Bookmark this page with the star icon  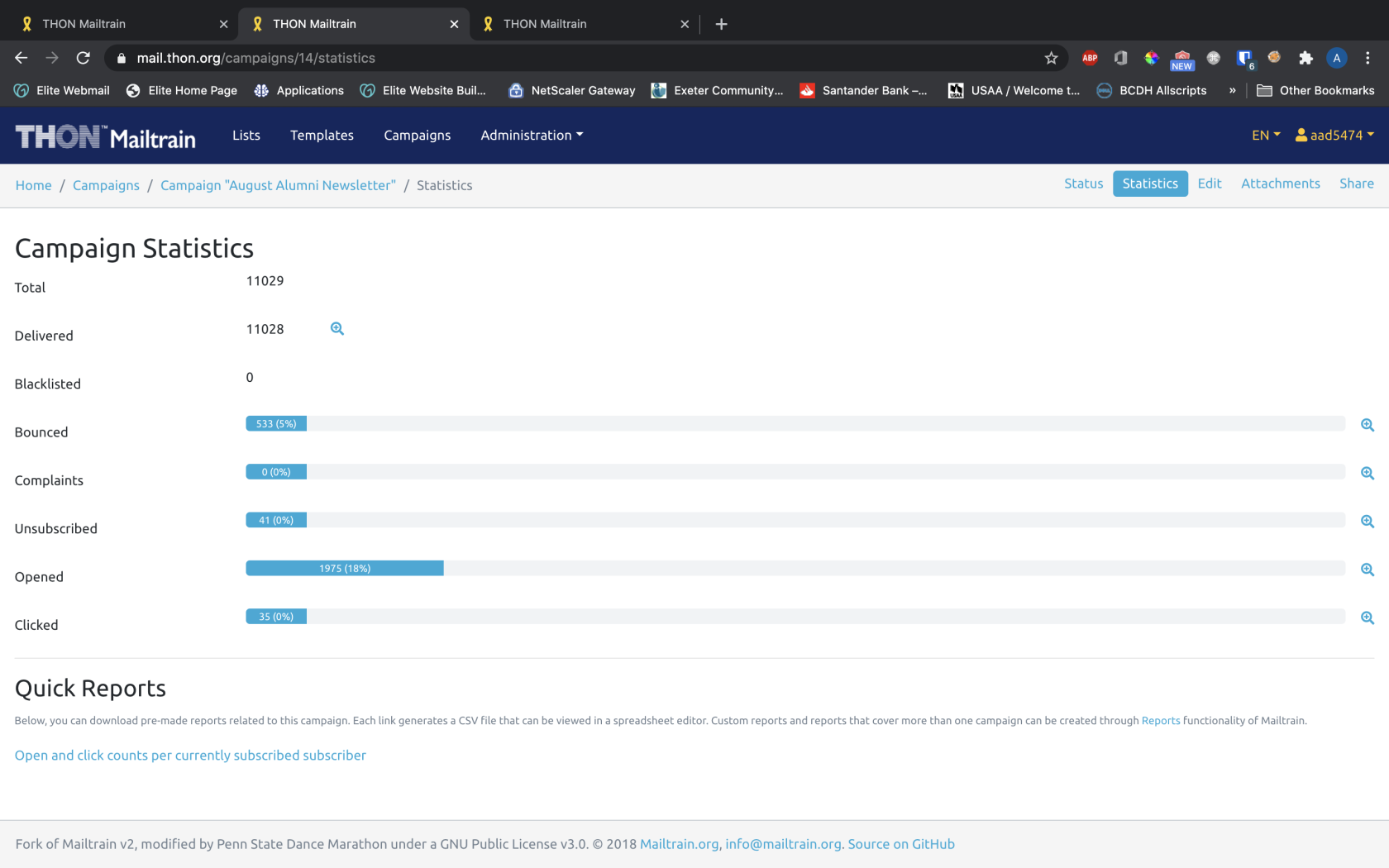click(x=1051, y=58)
